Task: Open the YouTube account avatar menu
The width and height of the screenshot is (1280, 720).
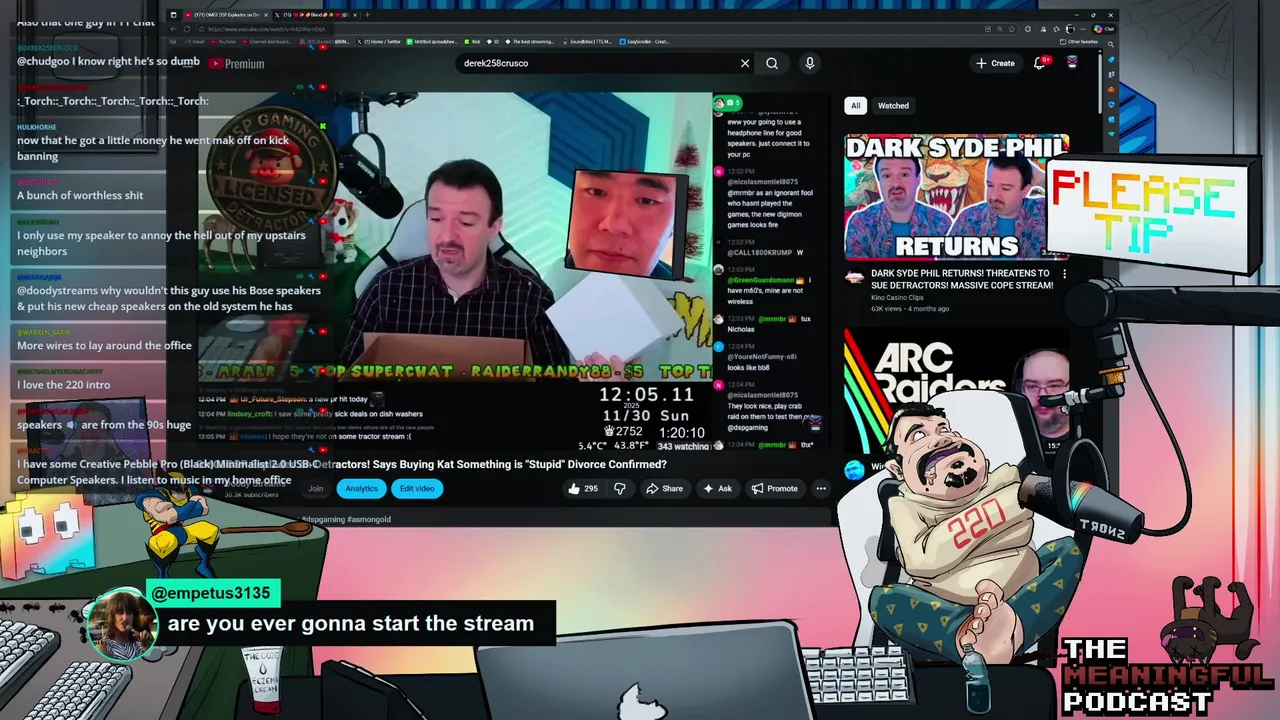Action: click(1072, 63)
